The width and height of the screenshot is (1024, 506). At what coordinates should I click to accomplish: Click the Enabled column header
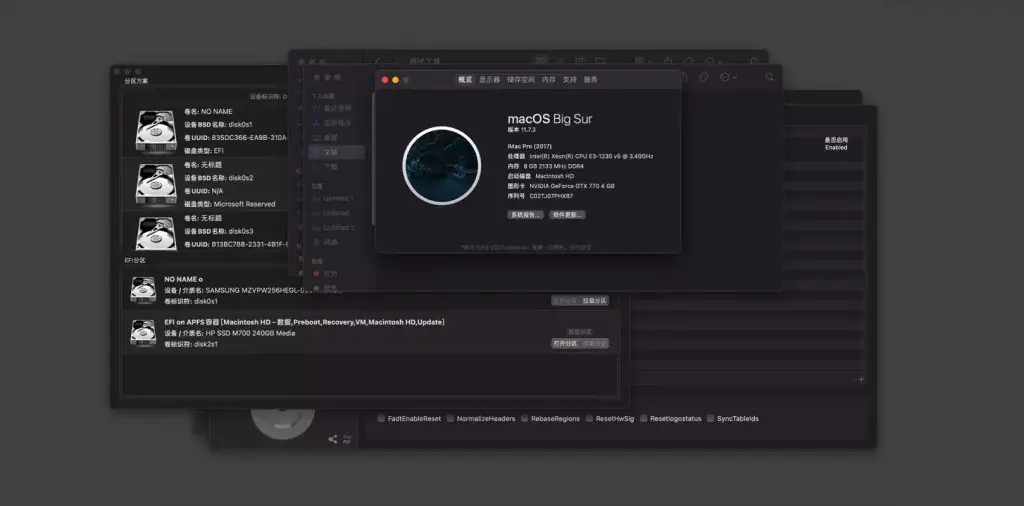[x=836, y=144]
